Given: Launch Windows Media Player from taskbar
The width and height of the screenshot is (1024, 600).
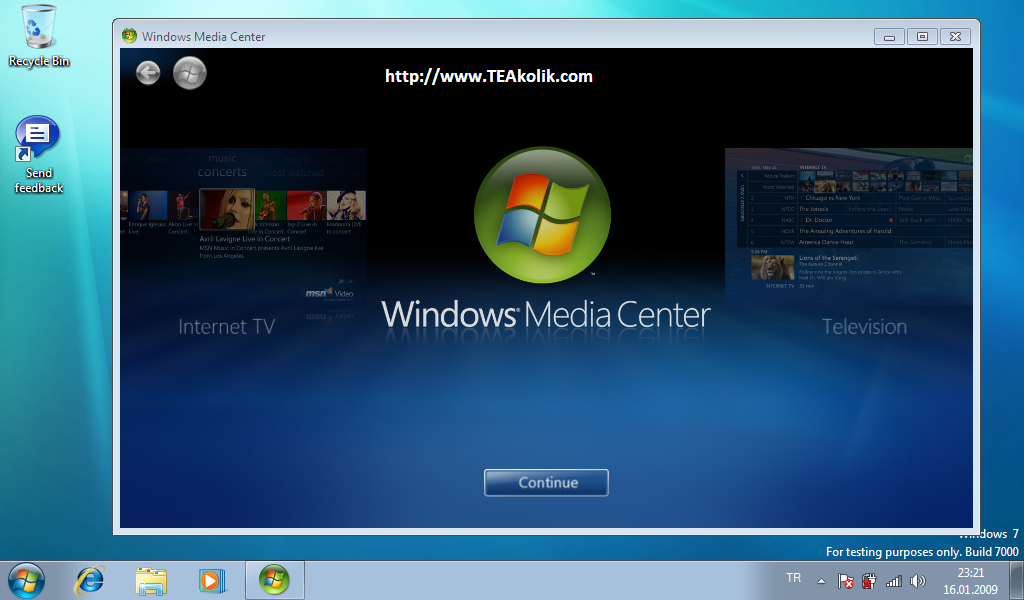Looking at the screenshot, I should [212, 580].
